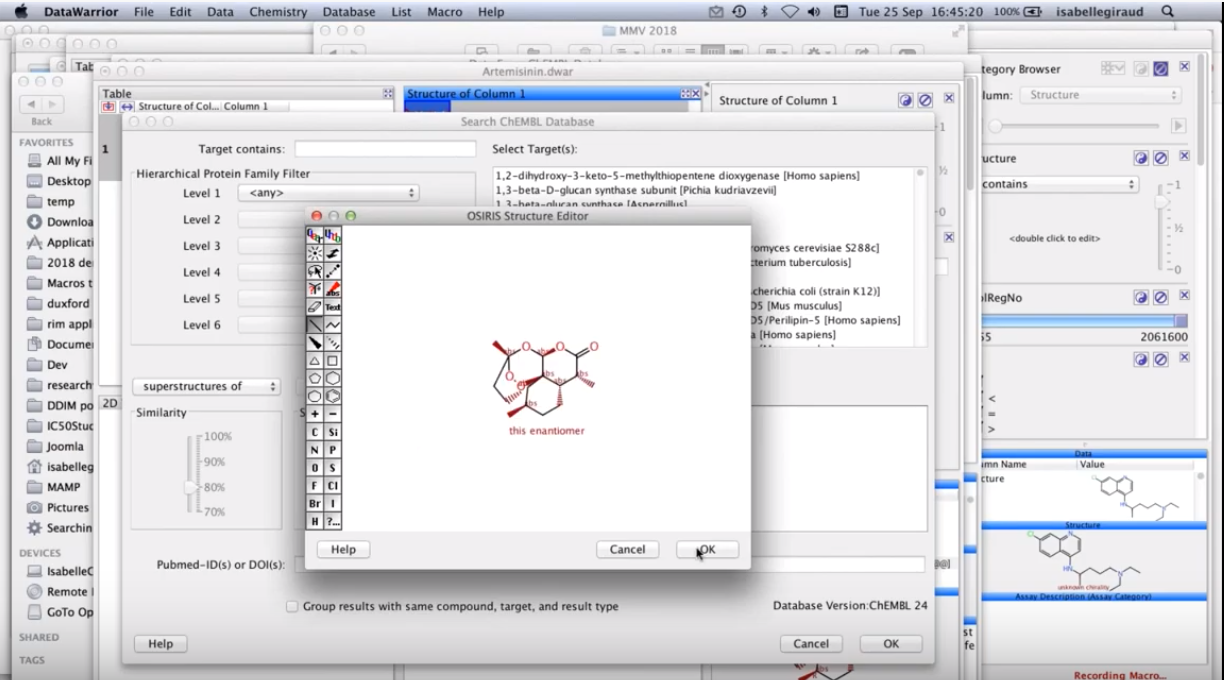
Task: Select the plus charge tool
Action: [x=314, y=414]
